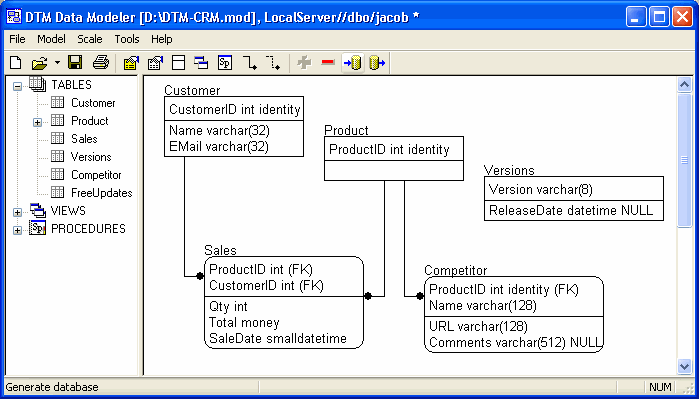Add new table entity tool
Screen dimensions: 699x399
(x=178, y=63)
